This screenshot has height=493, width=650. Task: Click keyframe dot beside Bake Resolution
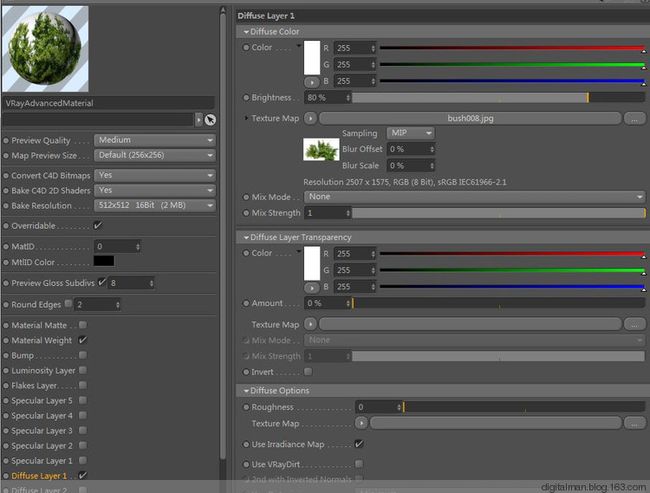(6, 206)
